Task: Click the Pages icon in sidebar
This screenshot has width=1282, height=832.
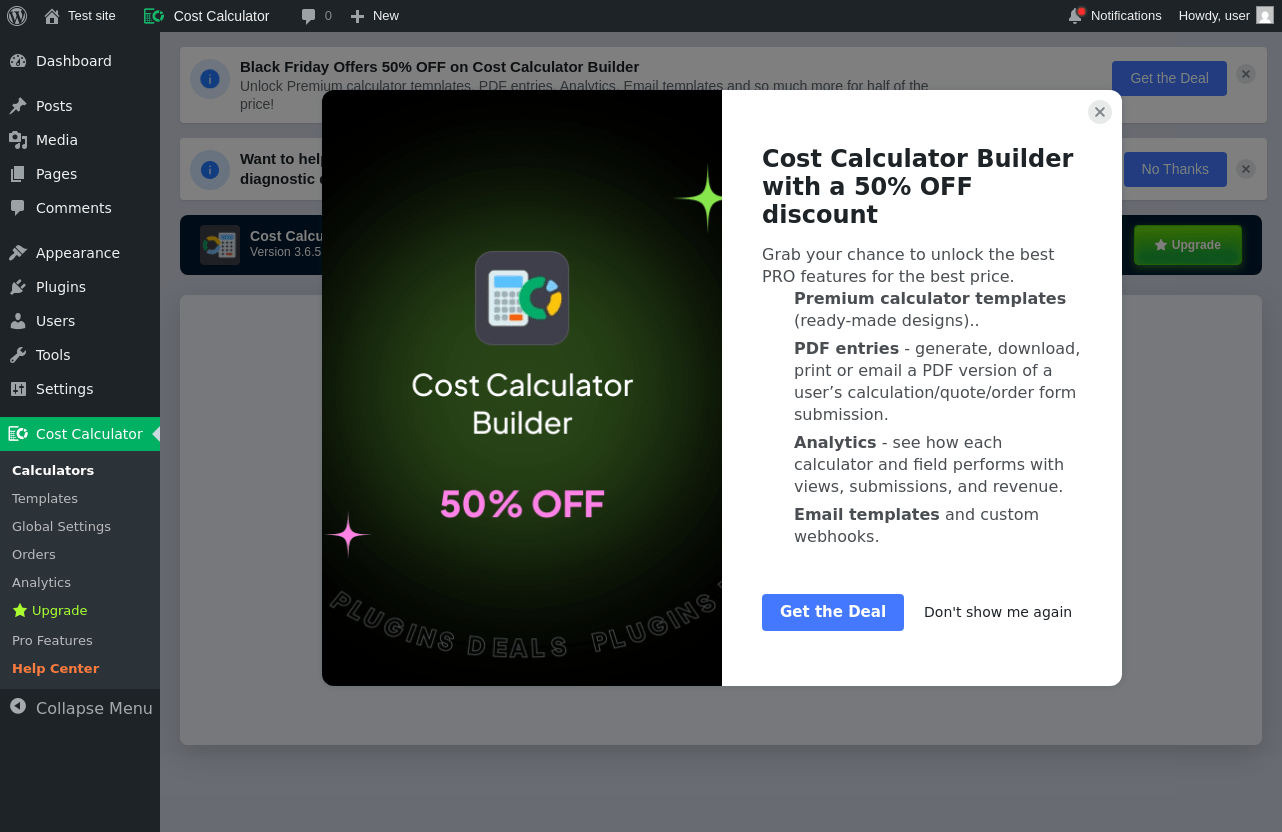Action: click(18, 174)
